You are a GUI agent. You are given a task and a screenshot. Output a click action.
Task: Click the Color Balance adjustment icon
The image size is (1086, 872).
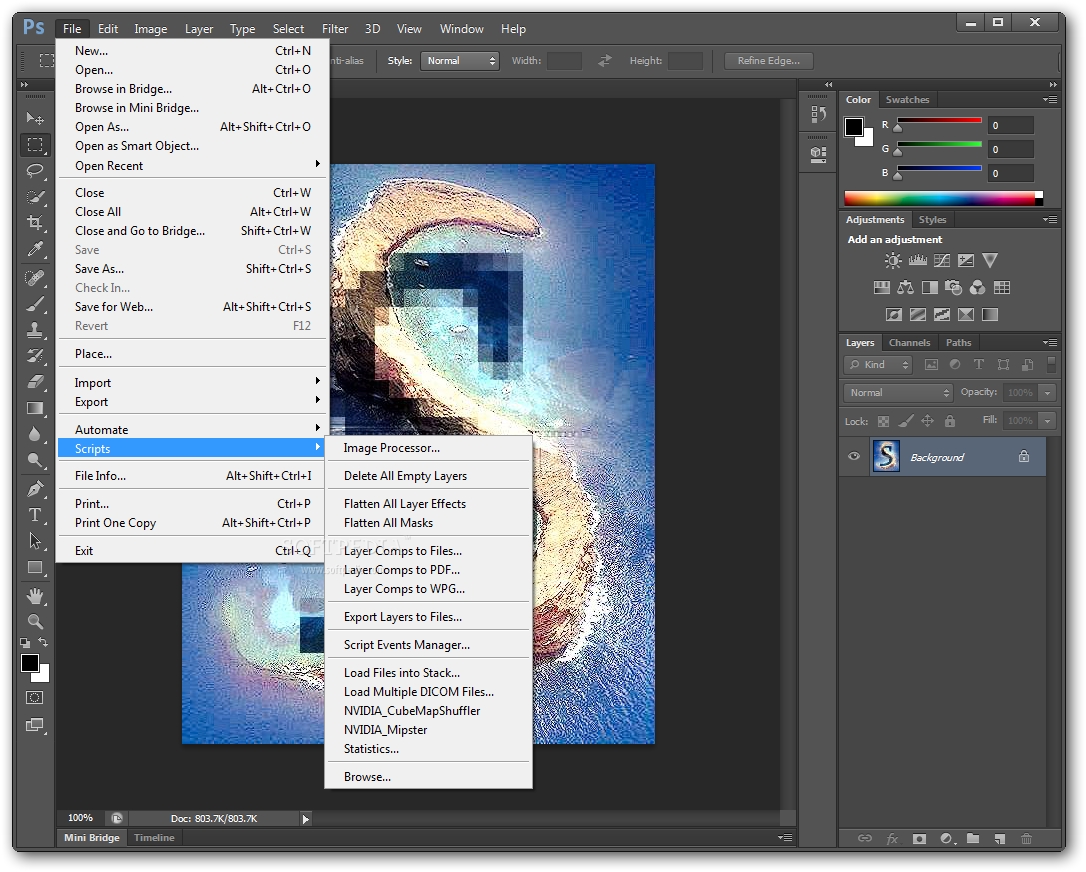click(x=905, y=288)
